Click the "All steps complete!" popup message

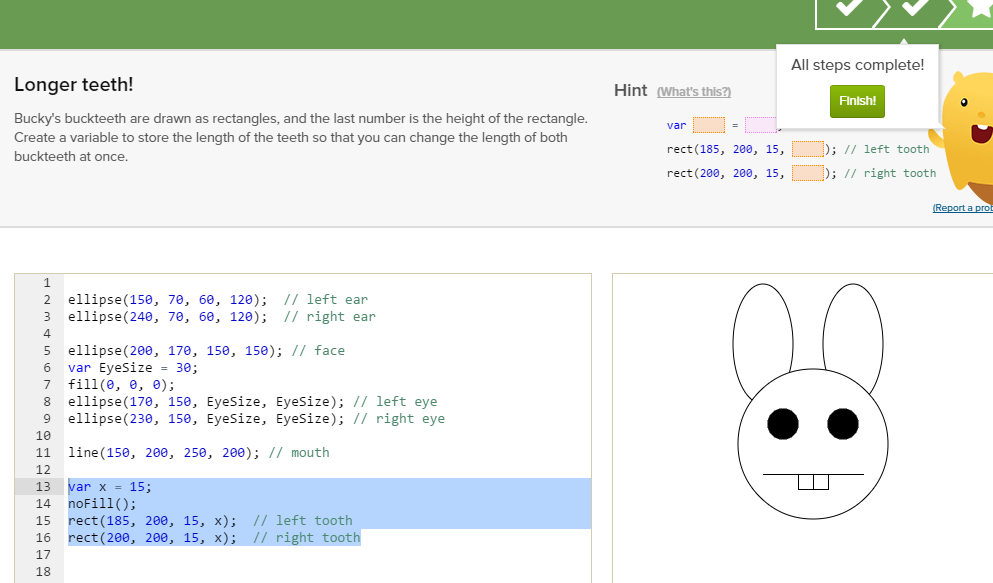pyautogui.click(x=857, y=64)
